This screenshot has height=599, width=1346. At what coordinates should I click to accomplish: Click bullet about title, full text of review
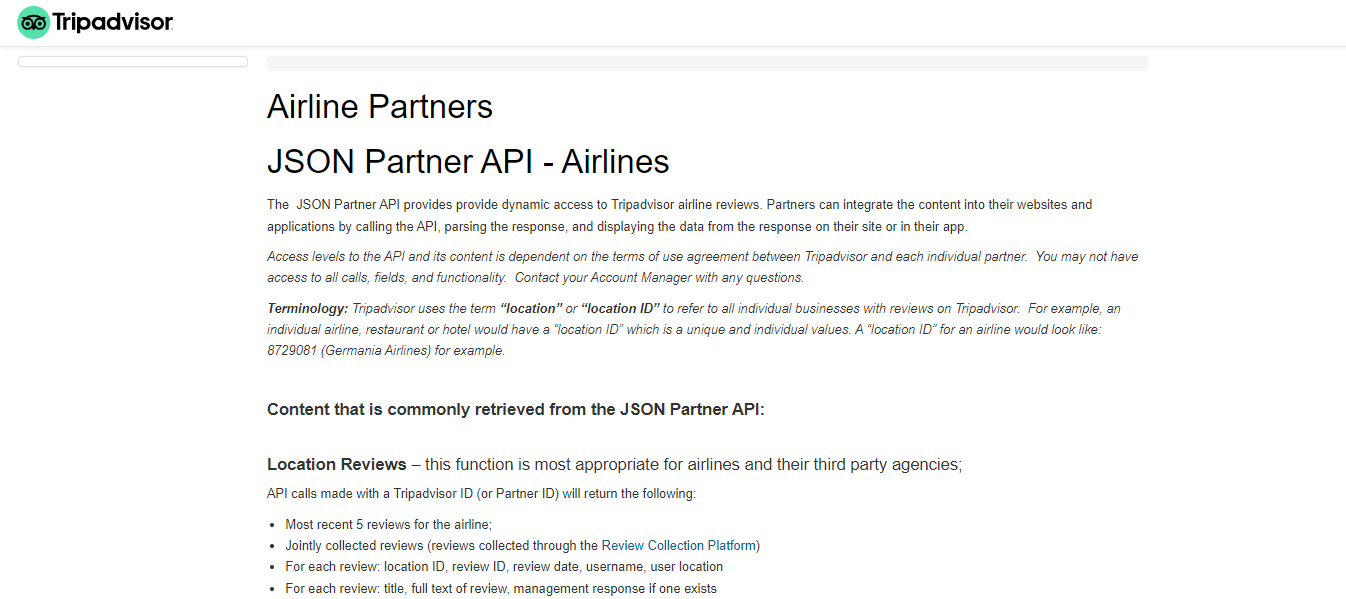(x=501, y=588)
